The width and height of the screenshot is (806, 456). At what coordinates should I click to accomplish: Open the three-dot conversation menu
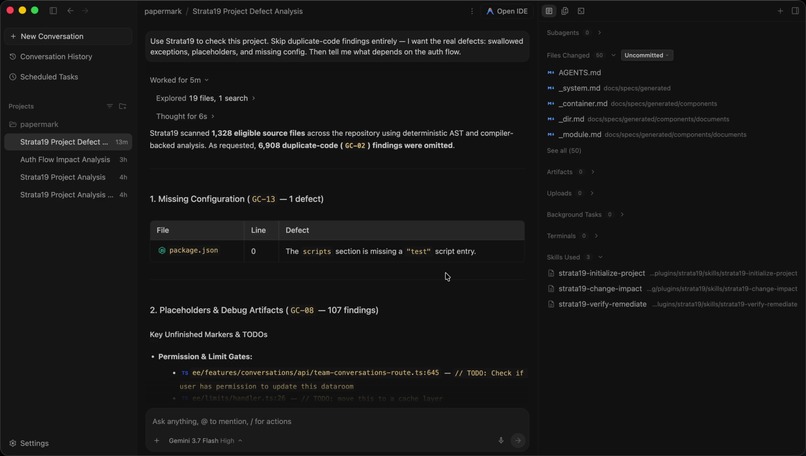tap(472, 11)
